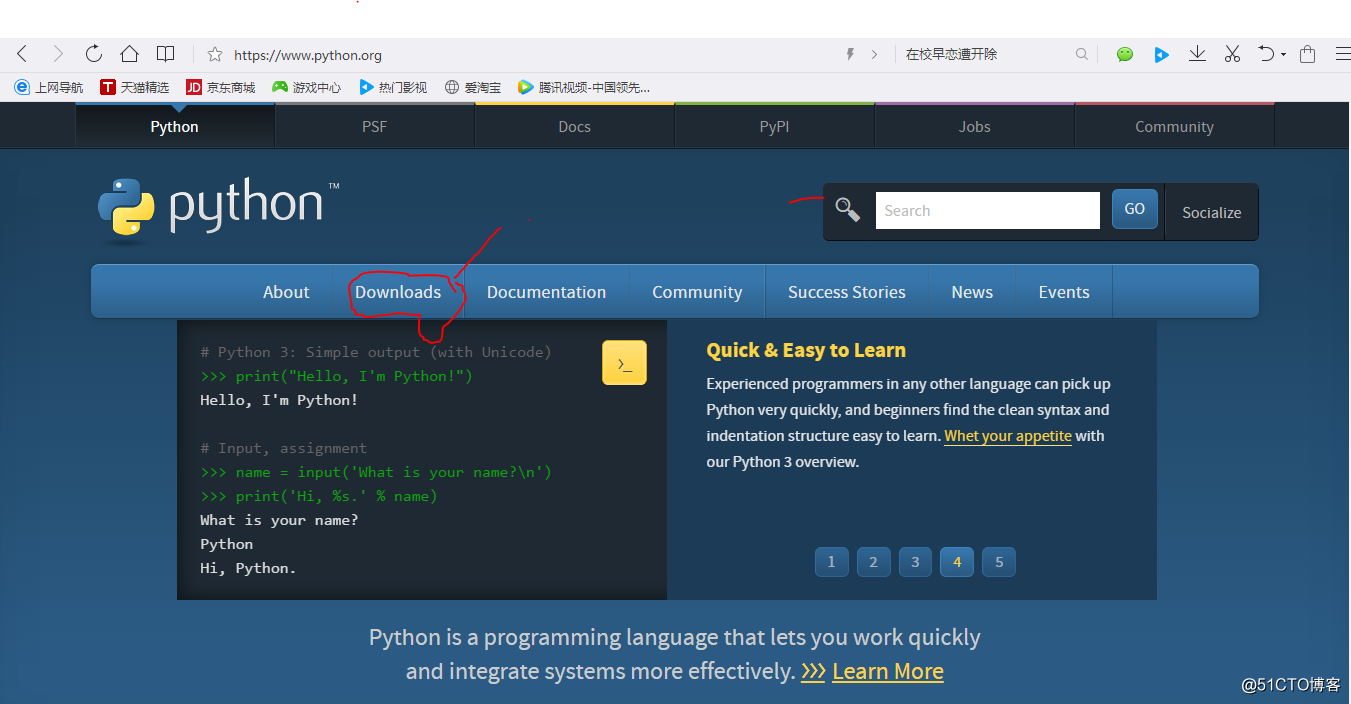Open the Downloads navigation menu
Image resolution: width=1351 pixels, height=704 pixels.
[x=398, y=292]
